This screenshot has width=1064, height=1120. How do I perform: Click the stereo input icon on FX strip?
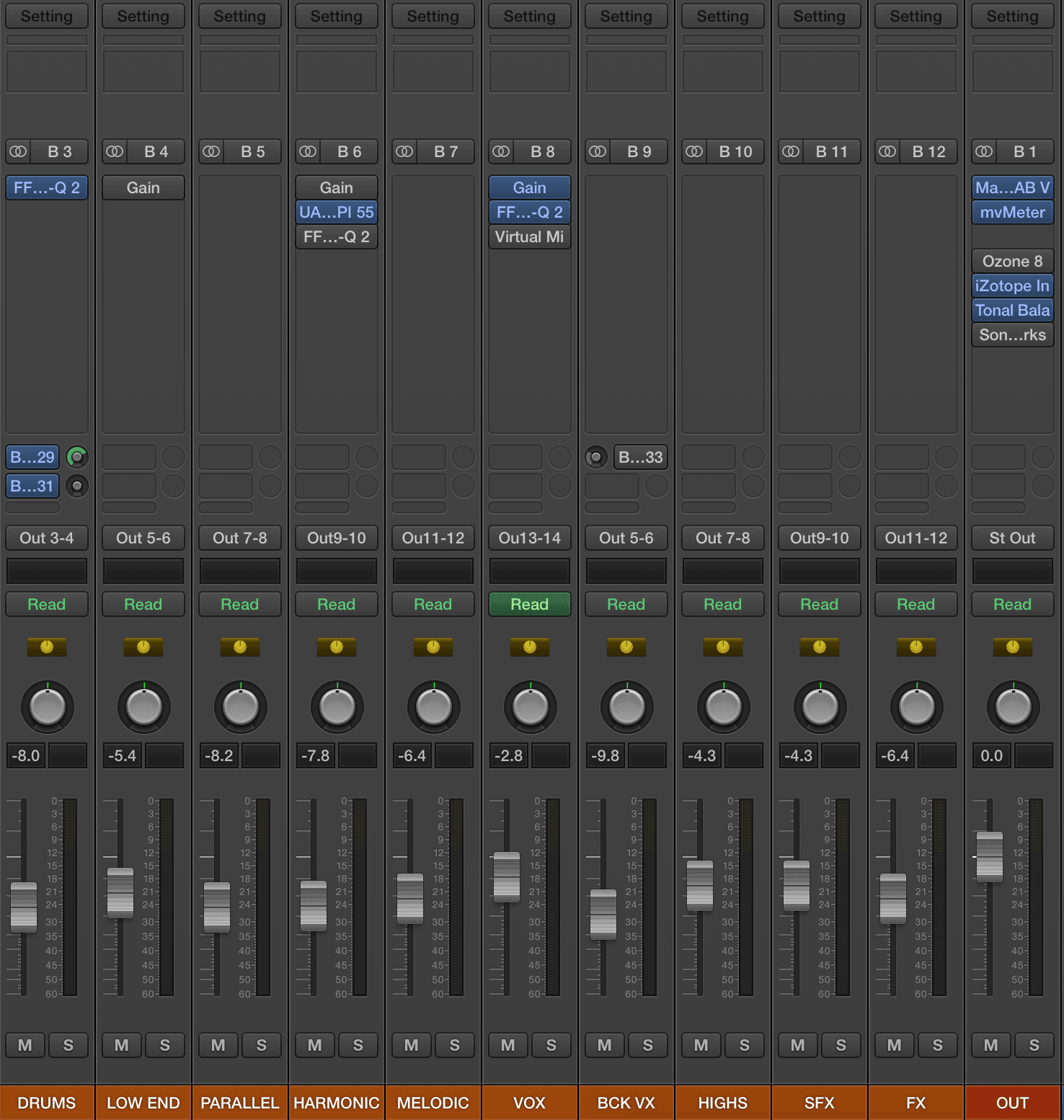(887, 152)
